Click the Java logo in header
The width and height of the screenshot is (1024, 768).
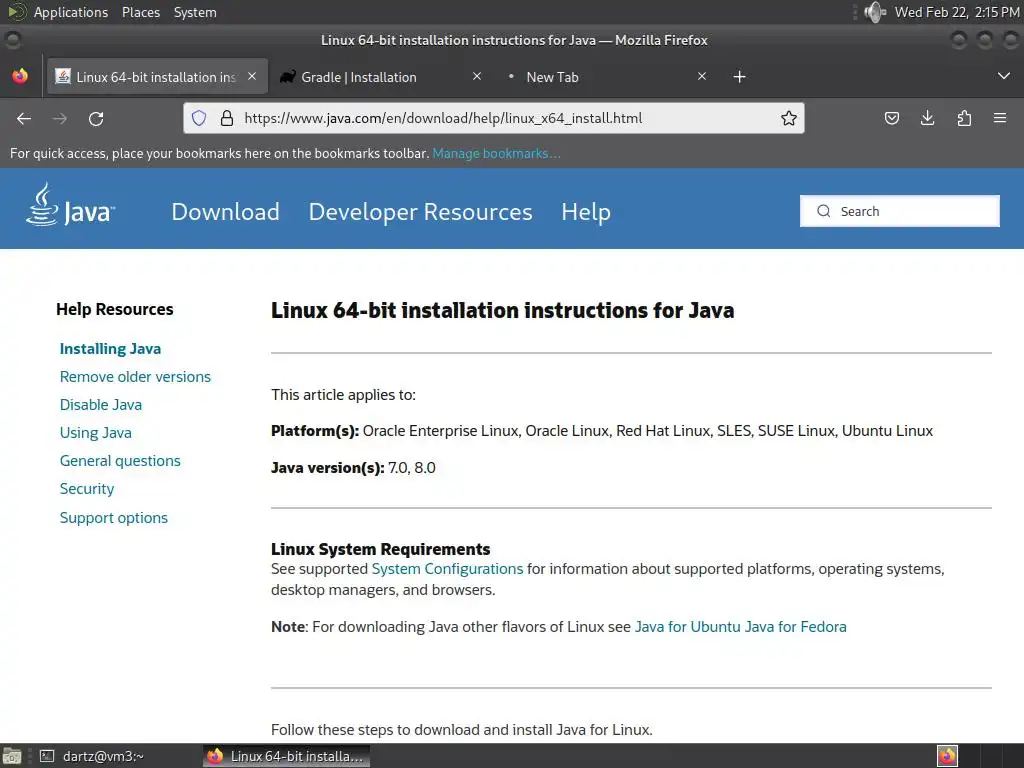pyautogui.click(x=71, y=206)
